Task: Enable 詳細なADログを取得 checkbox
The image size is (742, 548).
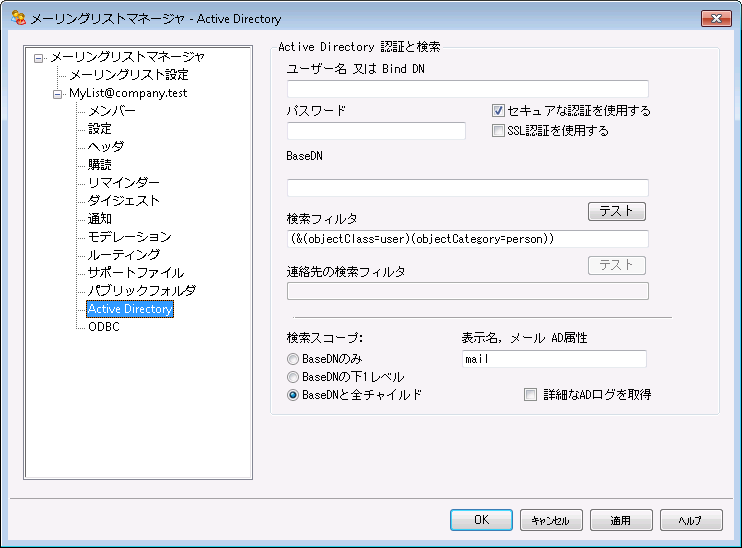Action: (530, 395)
